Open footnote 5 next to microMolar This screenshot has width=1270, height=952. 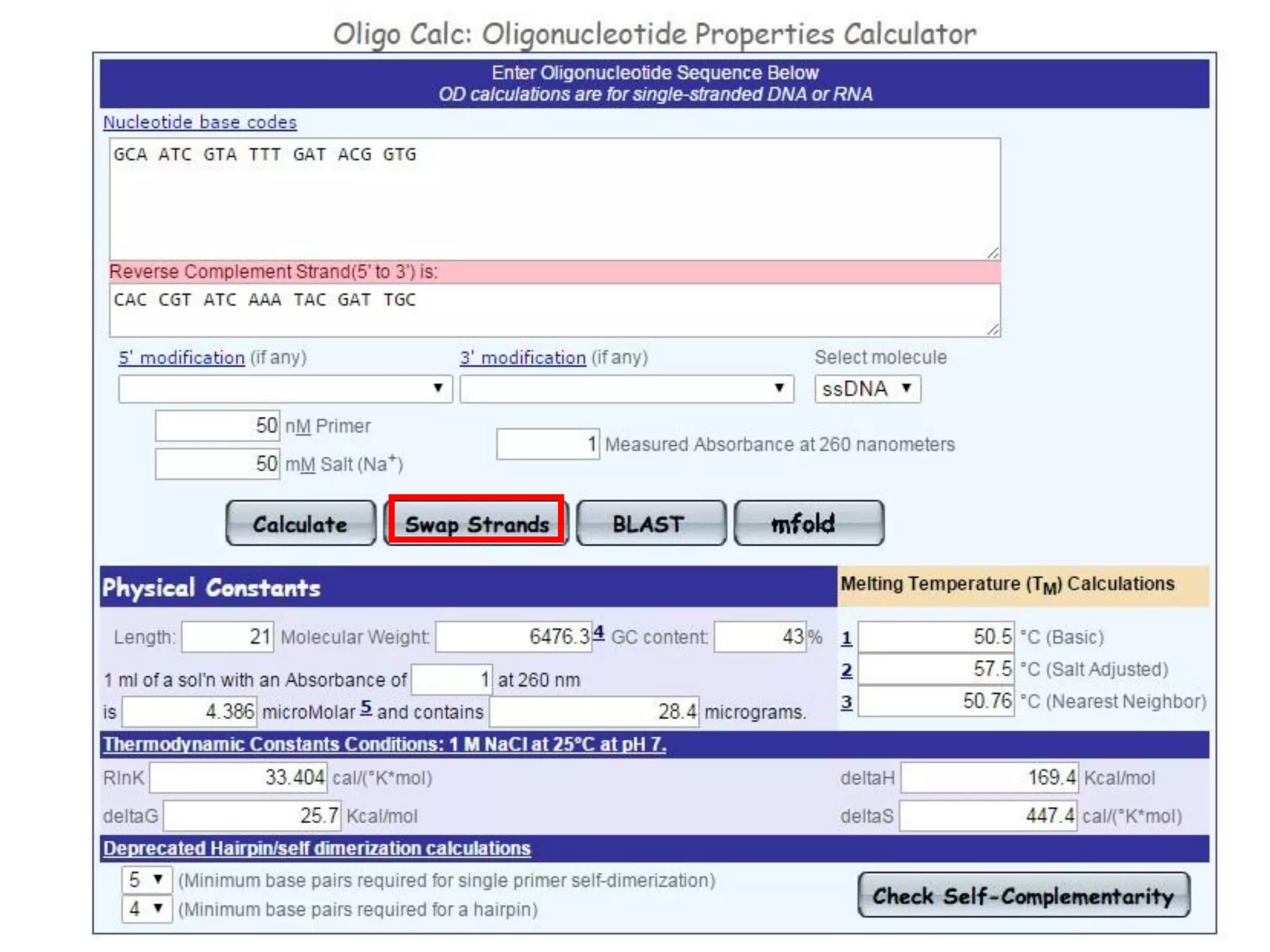[x=366, y=707]
